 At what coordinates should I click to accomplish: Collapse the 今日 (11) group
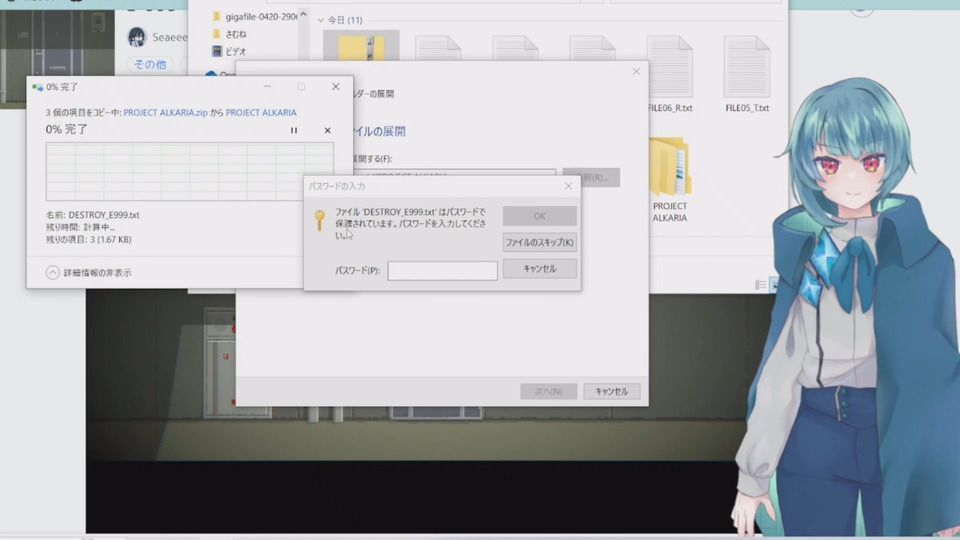(321, 20)
